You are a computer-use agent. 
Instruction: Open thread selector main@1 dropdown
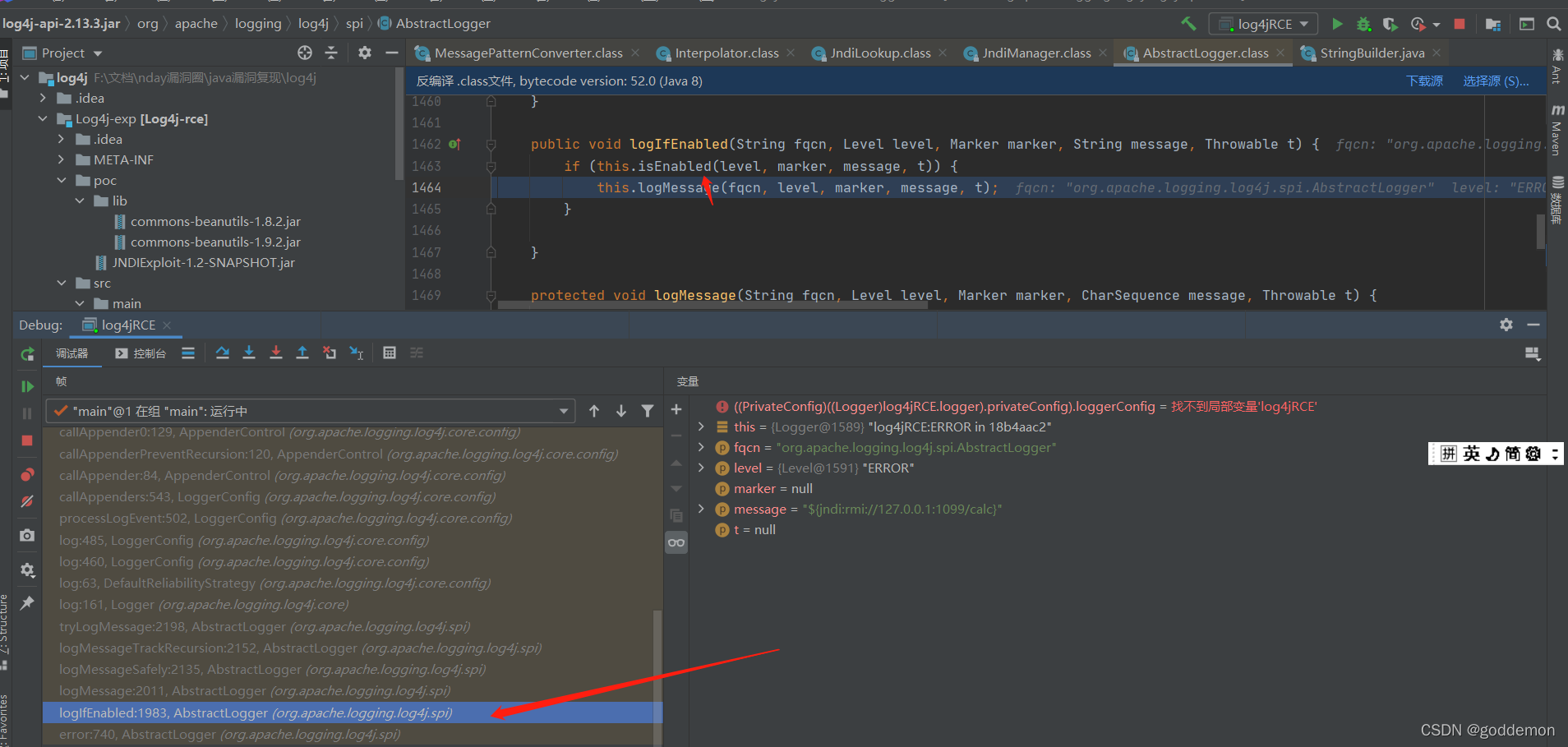point(310,411)
